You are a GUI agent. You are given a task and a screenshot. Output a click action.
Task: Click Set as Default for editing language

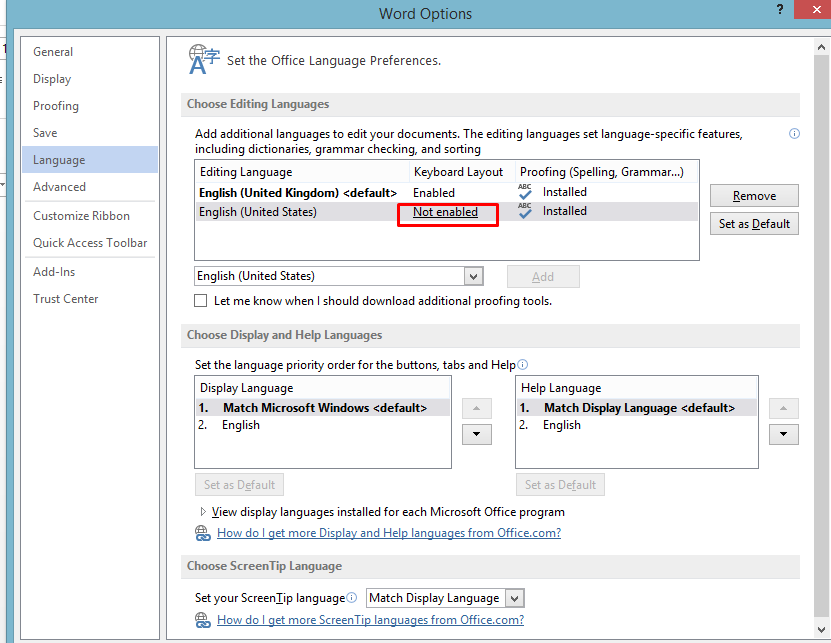tap(754, 224)
